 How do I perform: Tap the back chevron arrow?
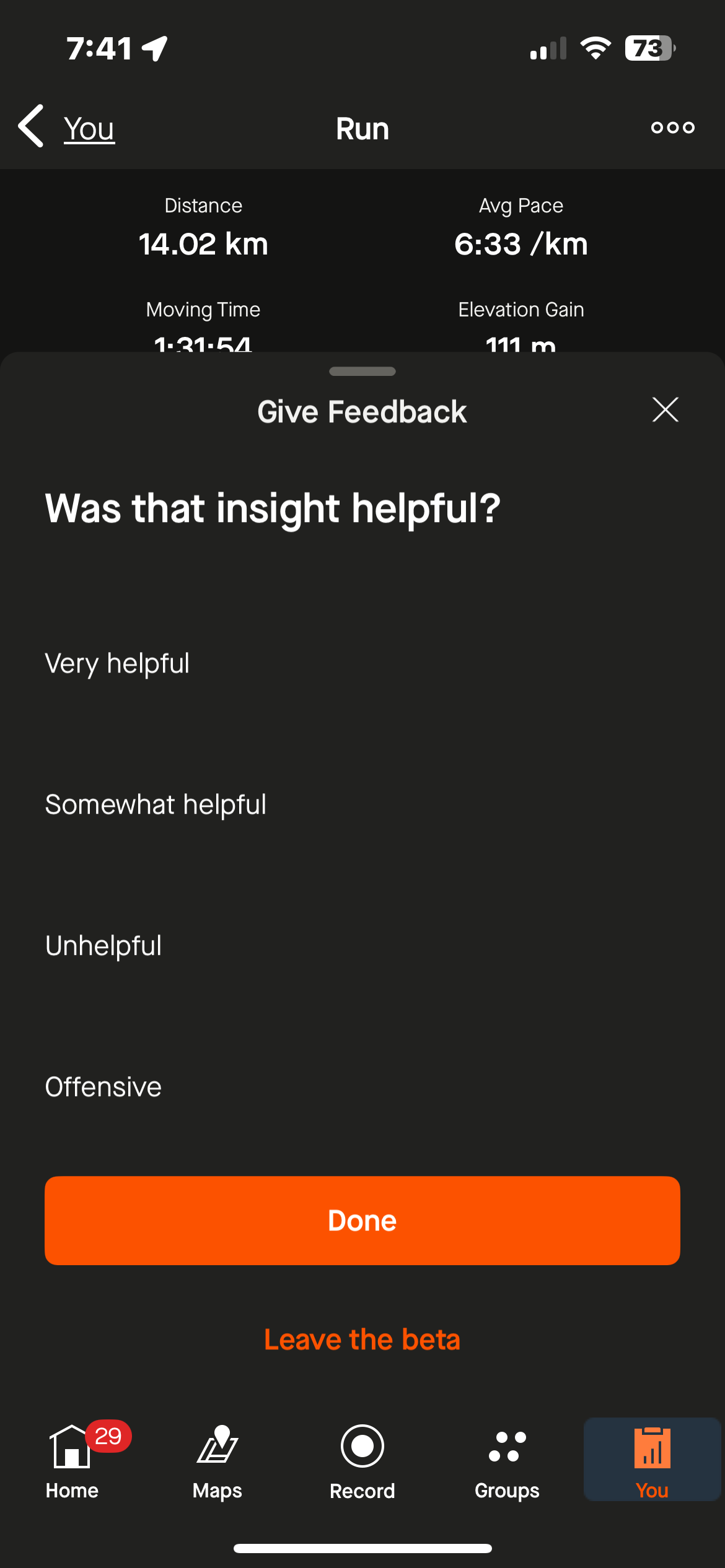point(31,126)
